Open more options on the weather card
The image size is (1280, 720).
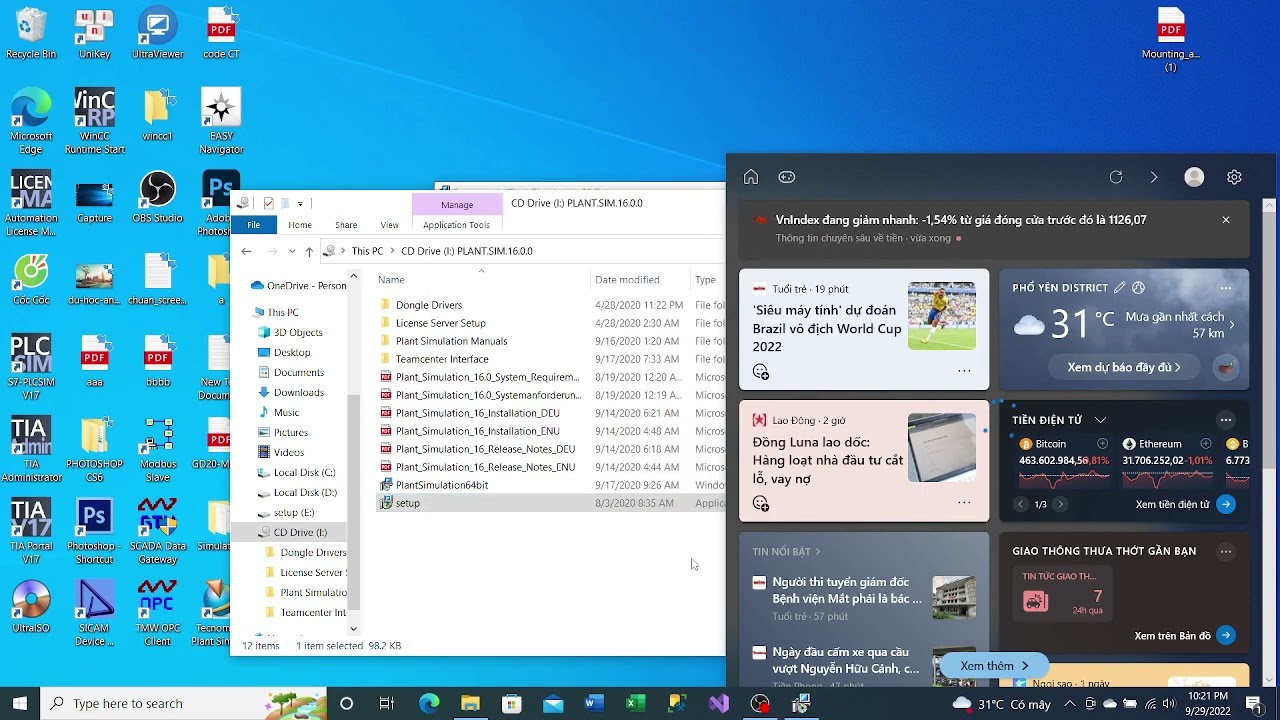pos(1226,288)
